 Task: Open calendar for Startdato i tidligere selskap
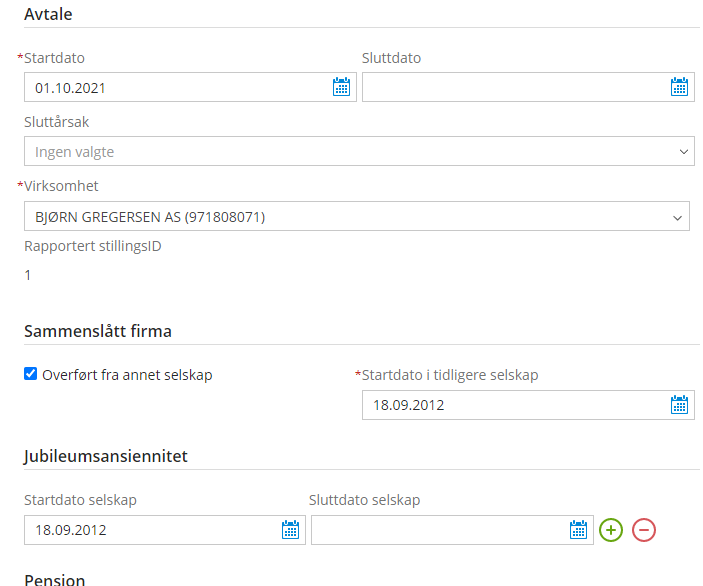pyautogui.click(x=679, y=405)
